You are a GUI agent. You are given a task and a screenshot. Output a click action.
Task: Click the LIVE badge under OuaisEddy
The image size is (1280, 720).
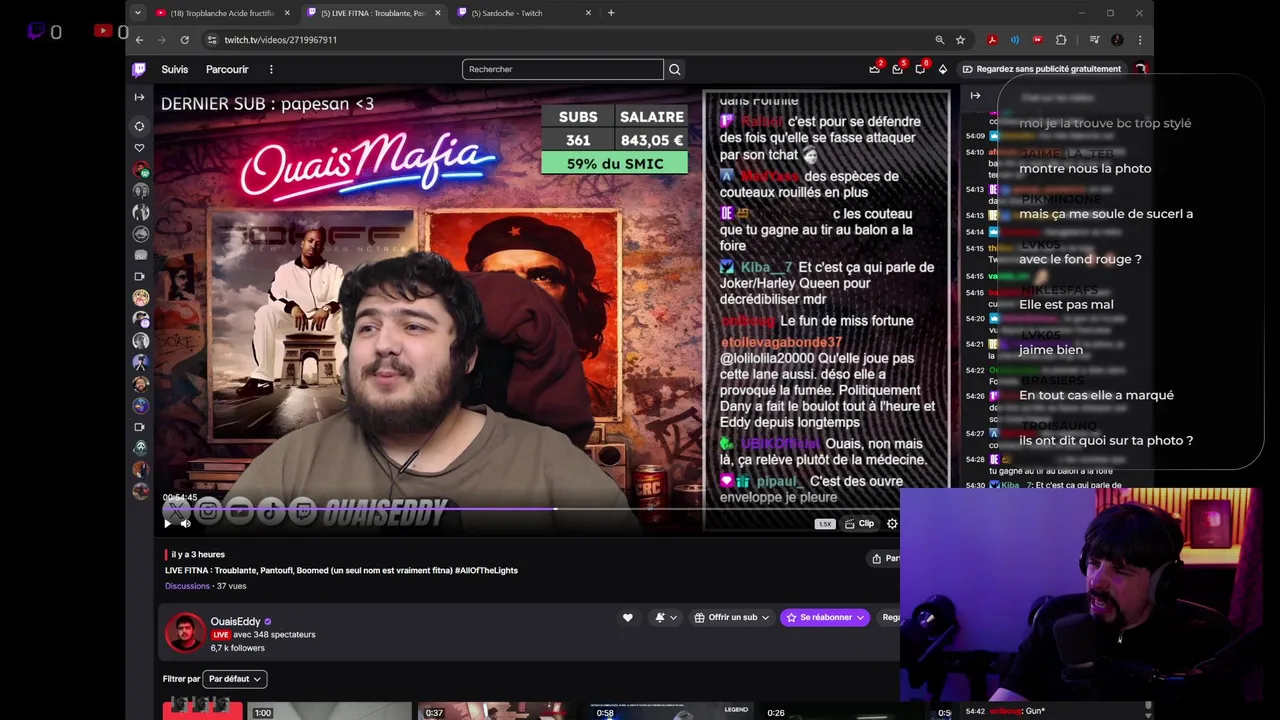[220, 635]
